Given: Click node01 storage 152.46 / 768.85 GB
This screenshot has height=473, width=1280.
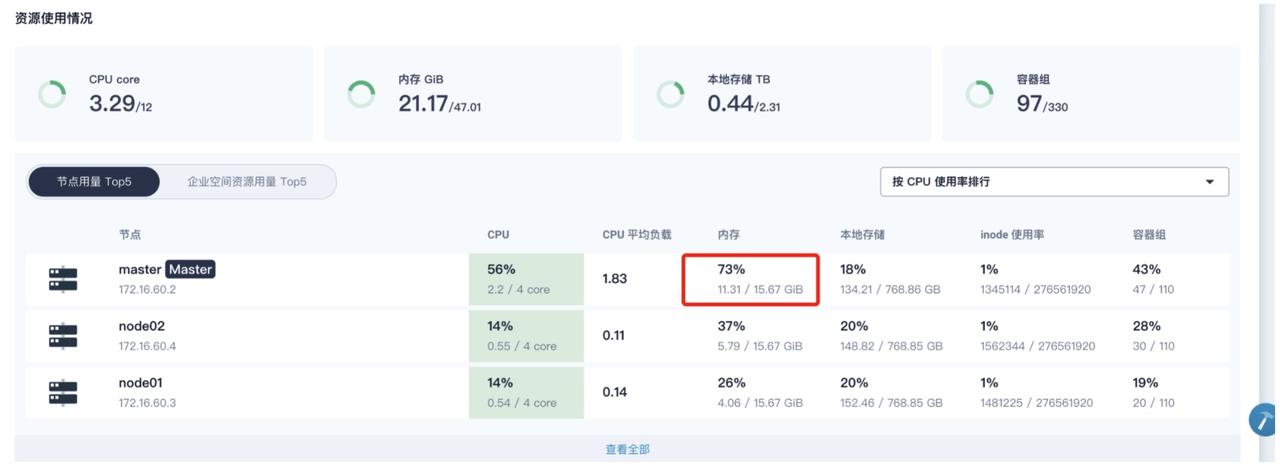Looking at the screenshot, I should [892, 403].
